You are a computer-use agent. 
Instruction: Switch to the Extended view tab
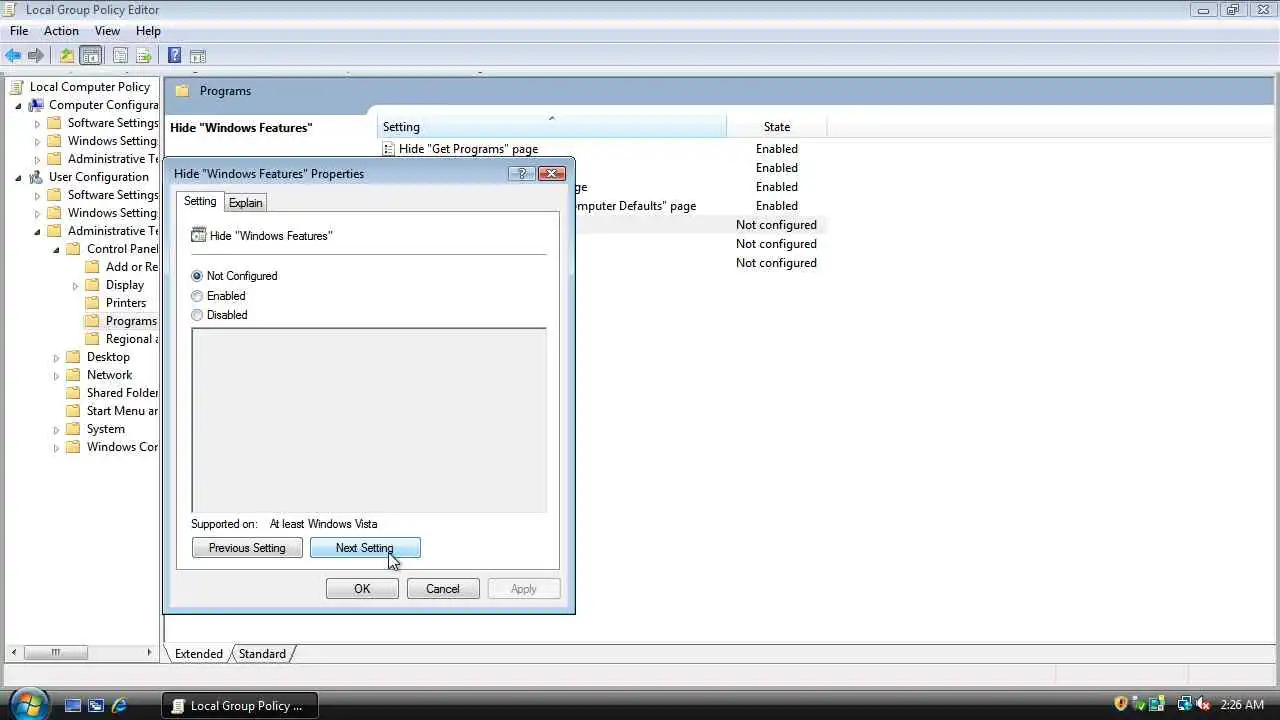199,654
